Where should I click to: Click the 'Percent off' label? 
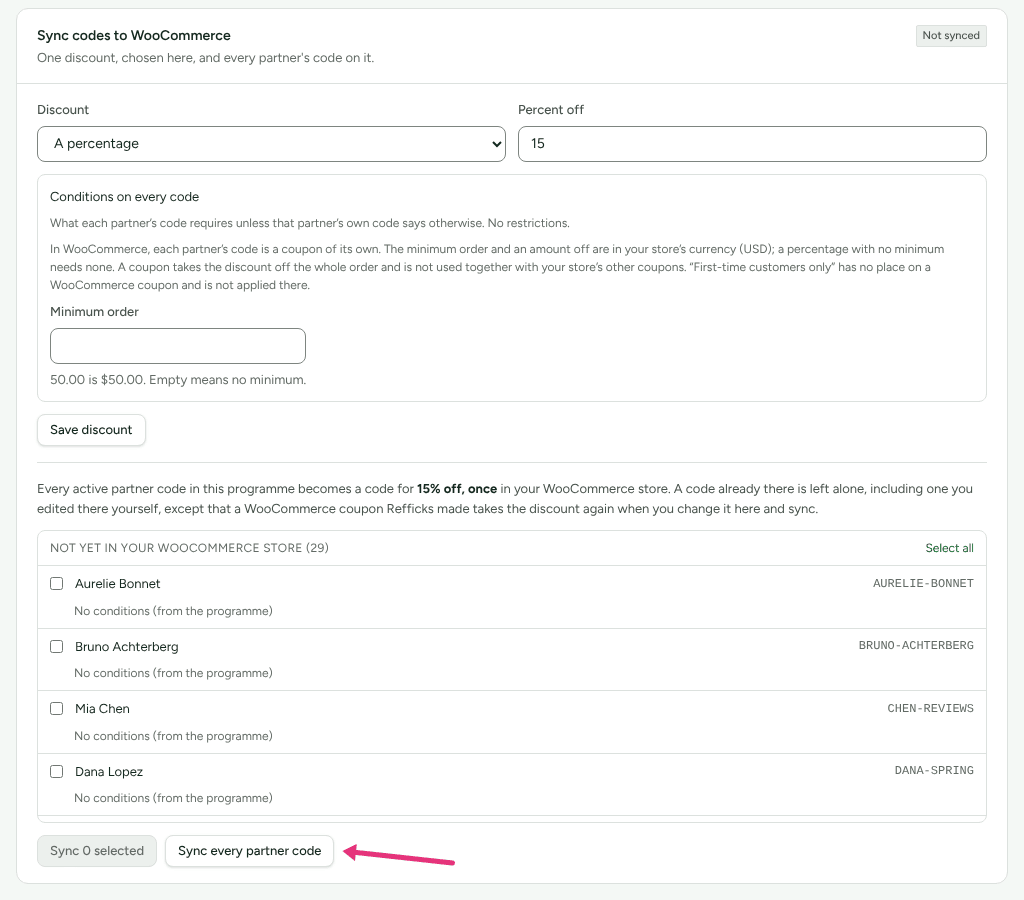551,110
